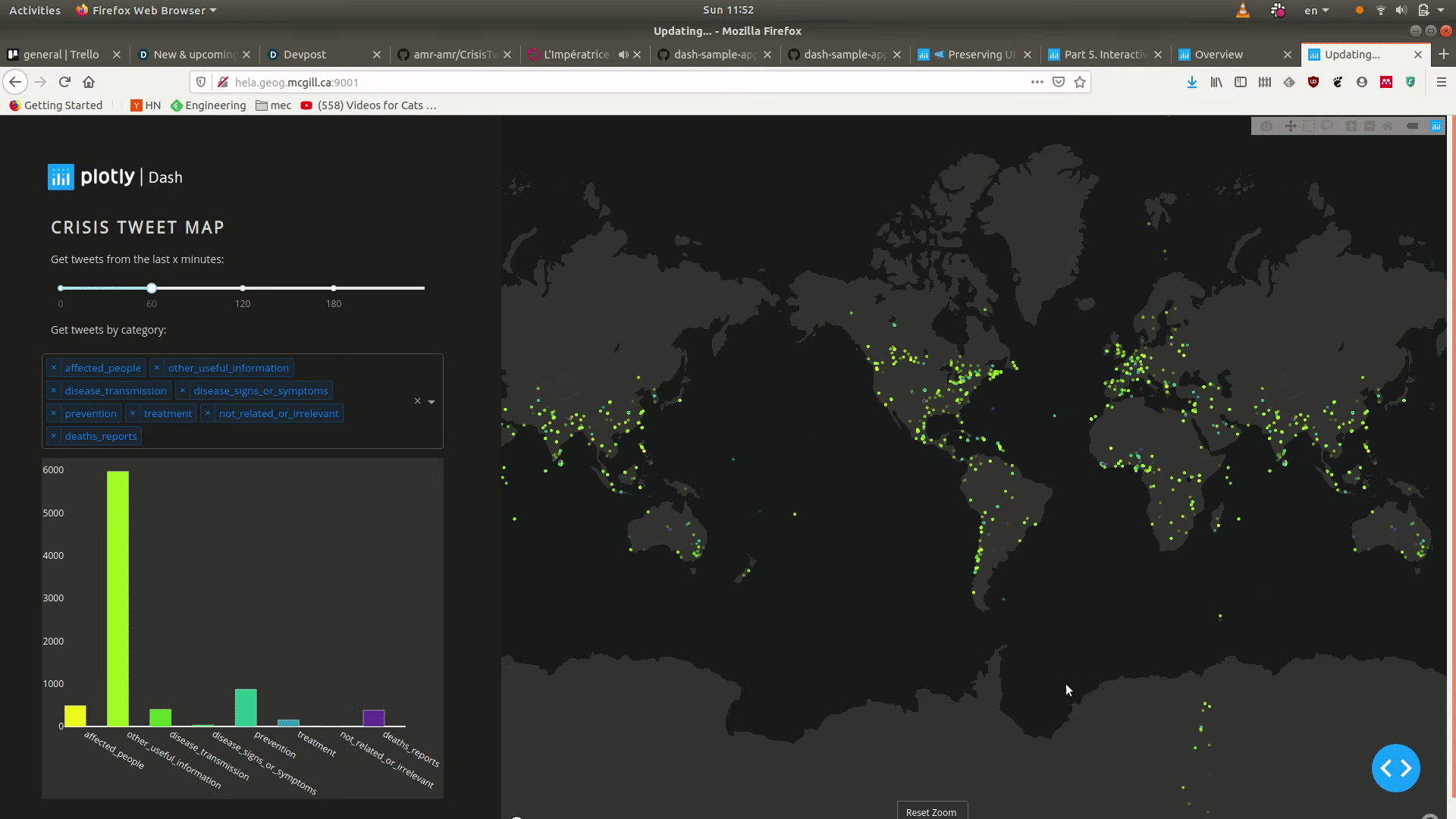This screenshot has height=819, width=1456.
Task: Drag the time range slider handle
Action: [152, 288]
